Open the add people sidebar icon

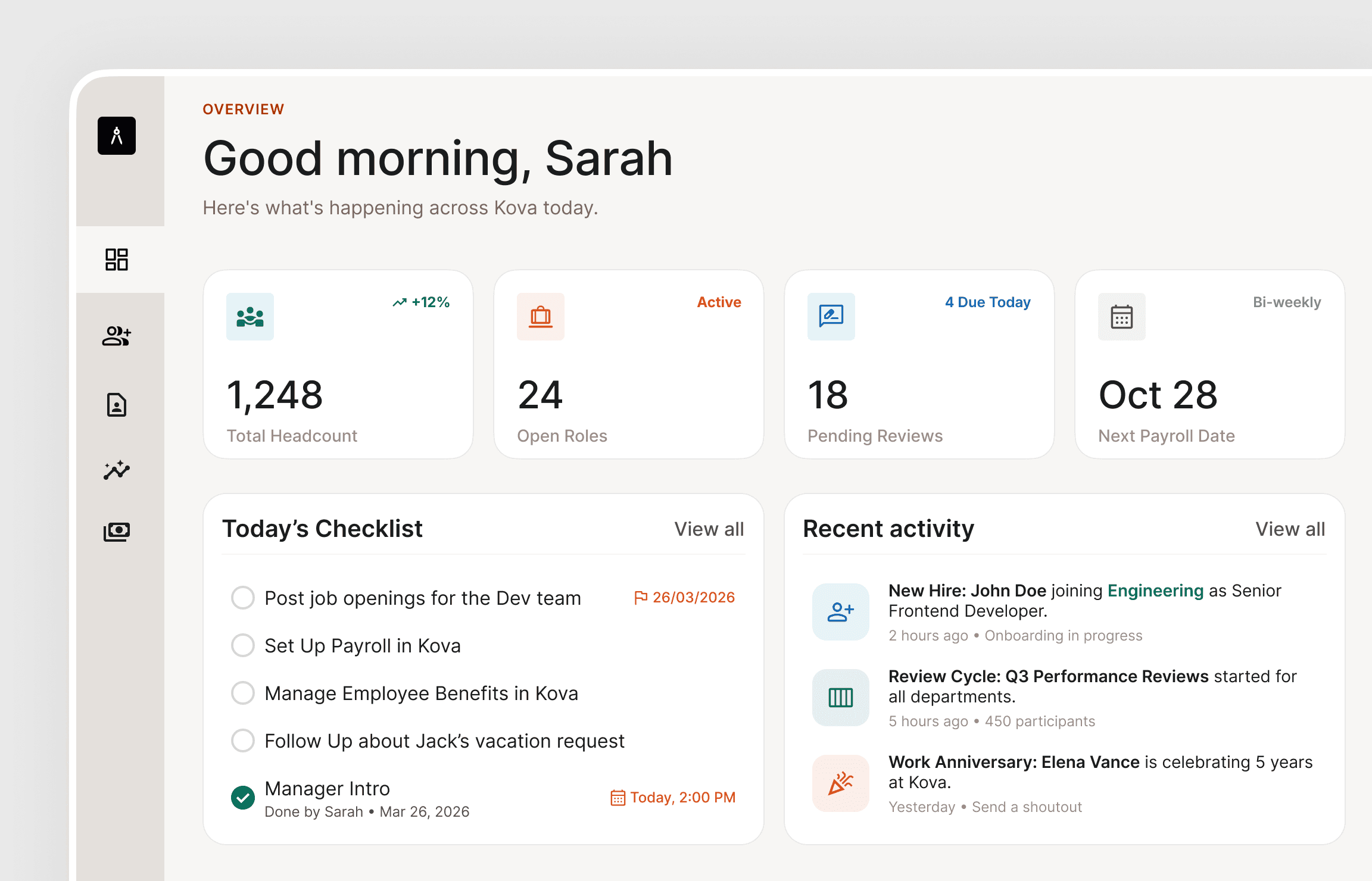pos(117,336)
